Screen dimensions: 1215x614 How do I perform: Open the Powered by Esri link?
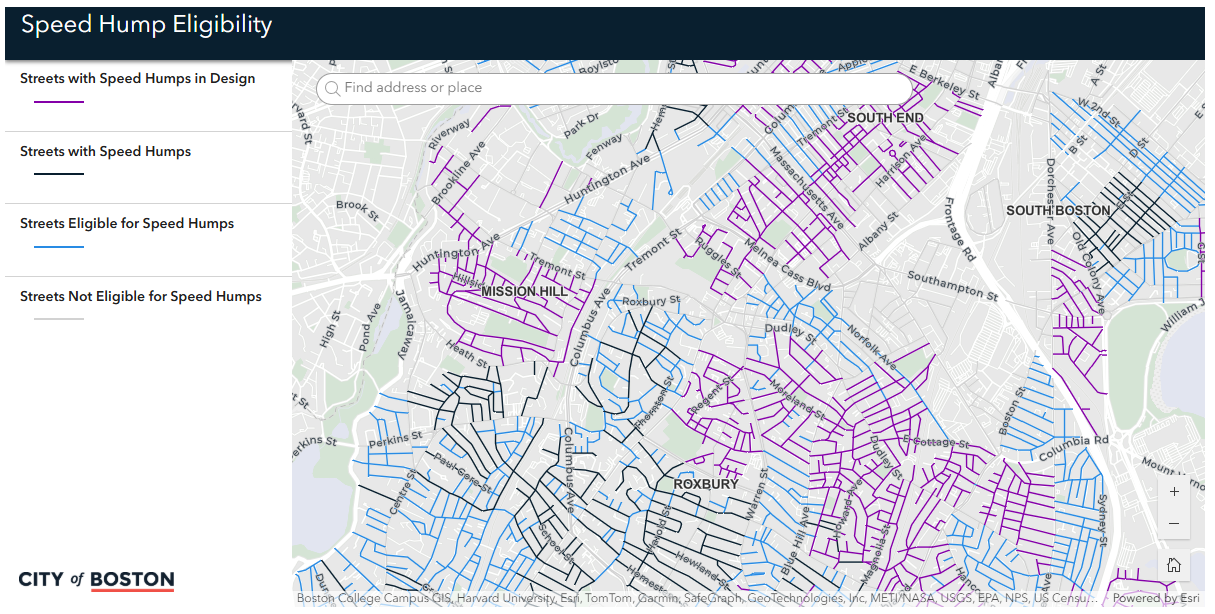click(1158, 599)
